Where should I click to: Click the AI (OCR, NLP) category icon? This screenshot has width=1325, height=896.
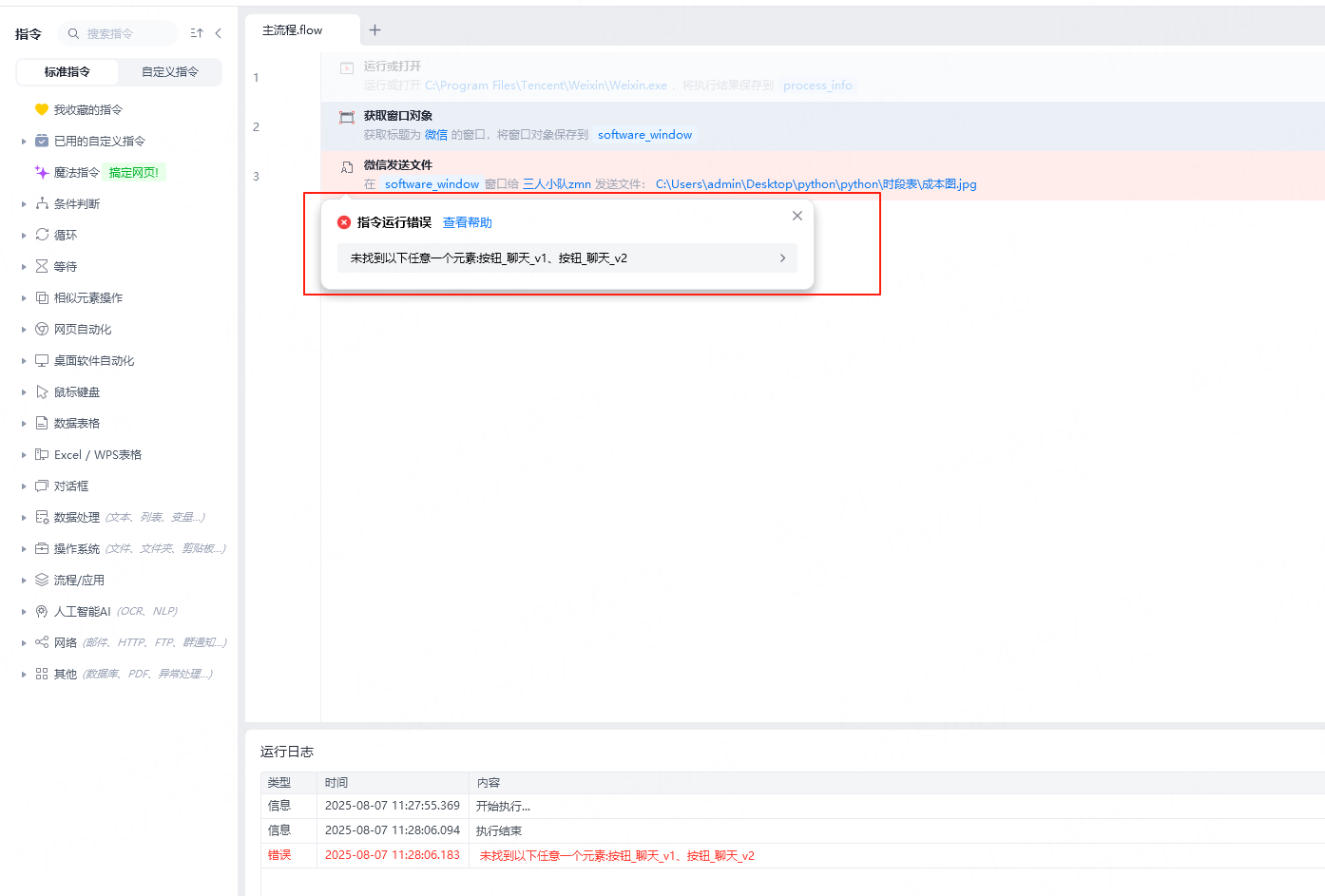coord(42,611)
